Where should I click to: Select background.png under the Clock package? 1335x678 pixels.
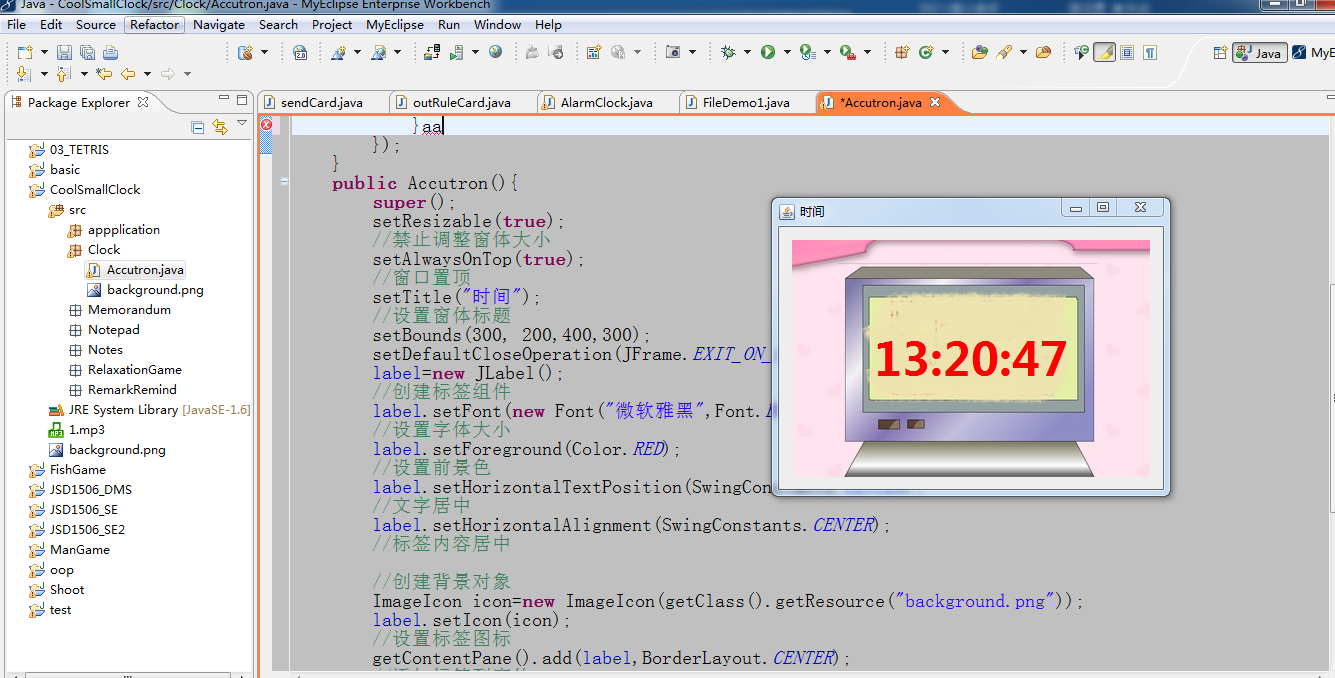[x=155, y=290]
